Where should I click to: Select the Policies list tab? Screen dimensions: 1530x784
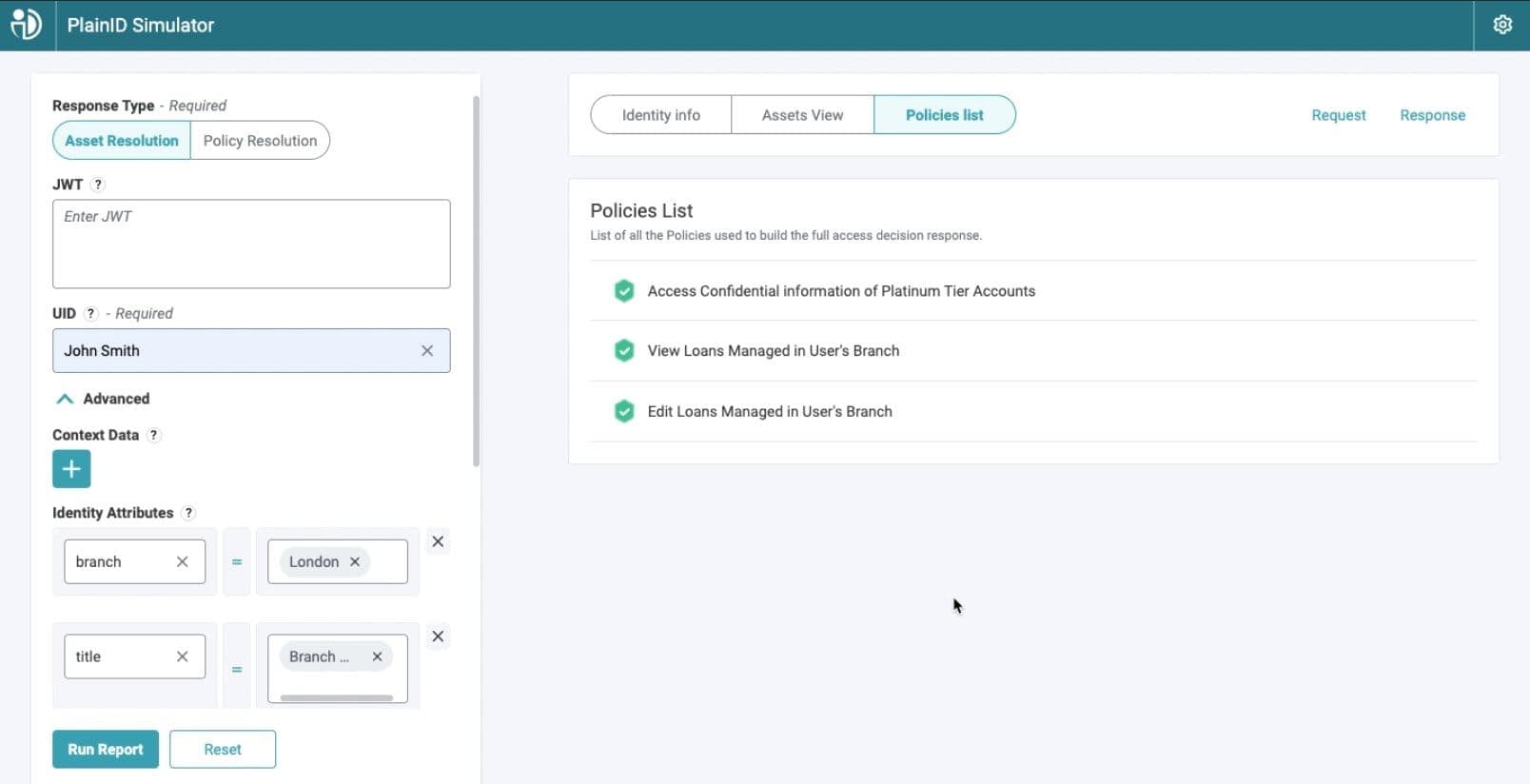(945, 115)
